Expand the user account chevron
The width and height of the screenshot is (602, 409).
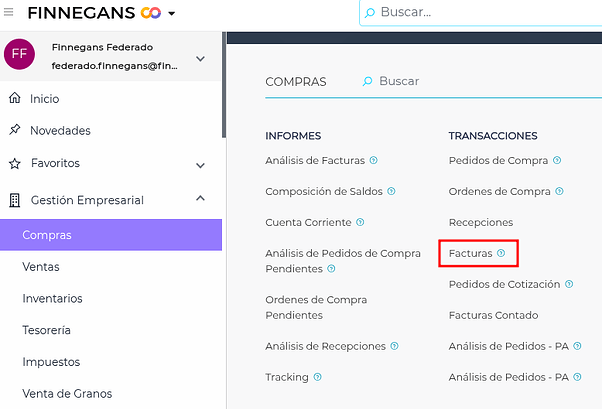tap(200, 59)
